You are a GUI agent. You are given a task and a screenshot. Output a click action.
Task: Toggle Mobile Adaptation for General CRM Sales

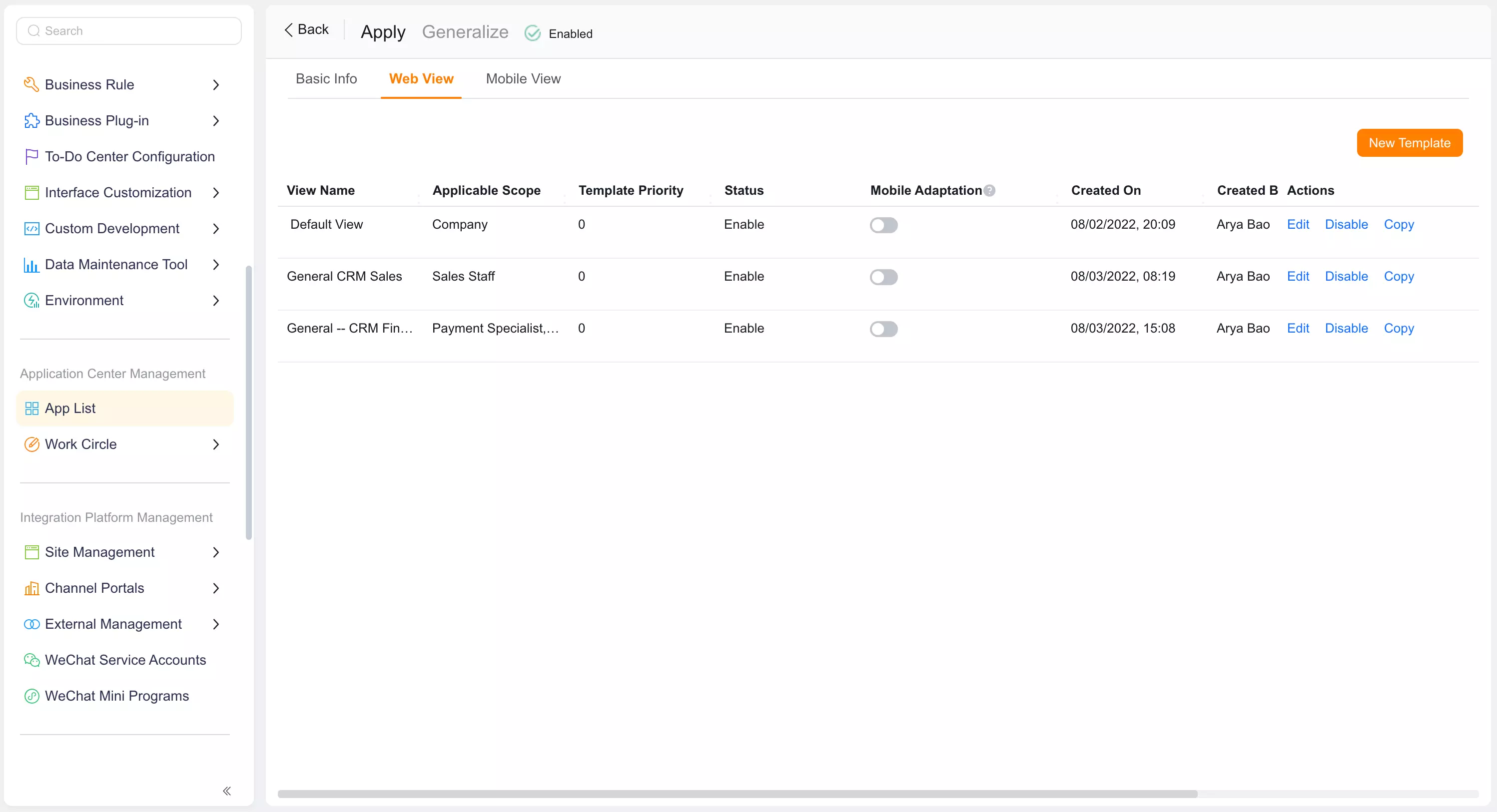point(883,277)
